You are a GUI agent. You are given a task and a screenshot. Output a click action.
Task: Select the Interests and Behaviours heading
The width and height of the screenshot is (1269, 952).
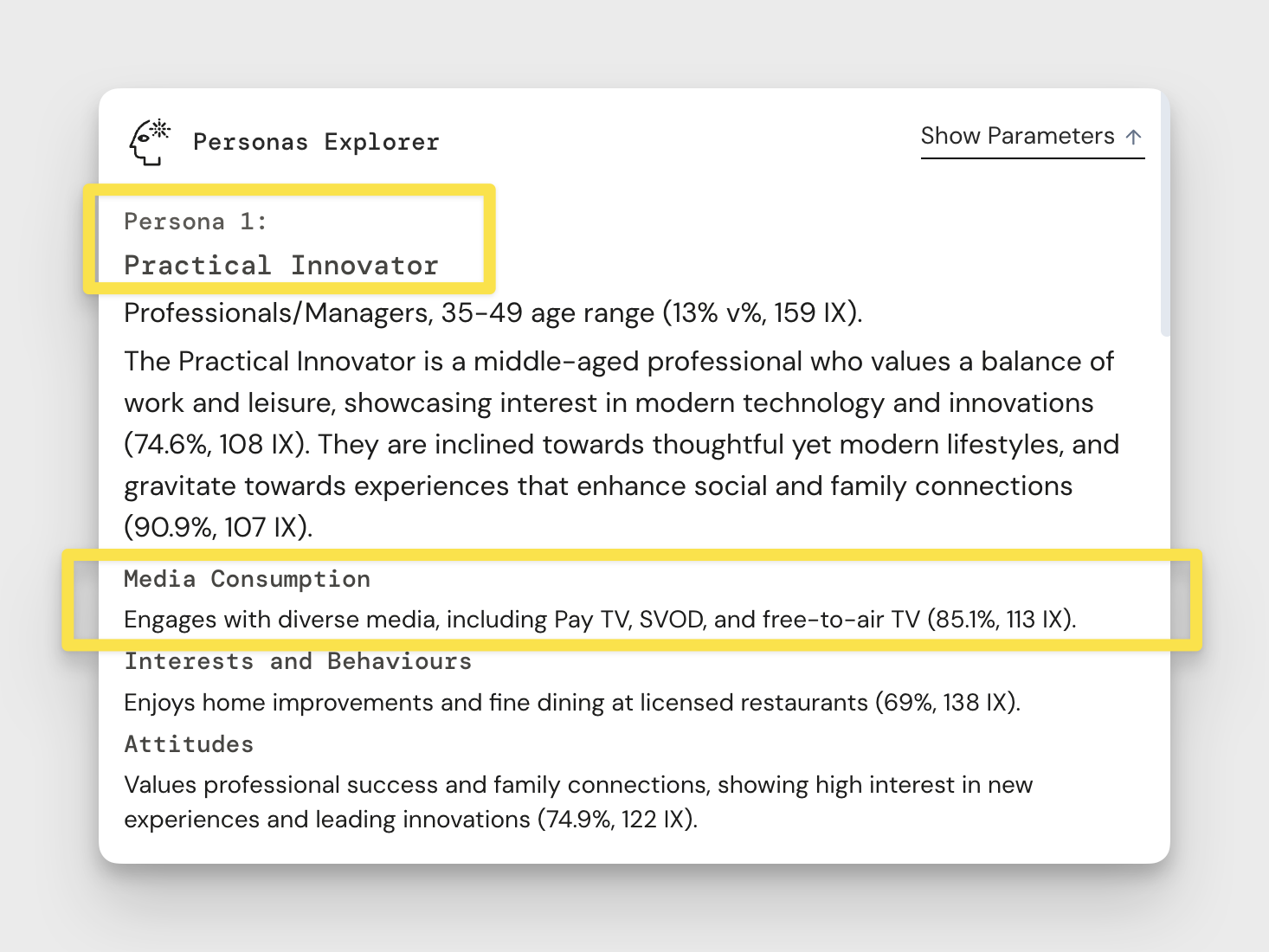click(298, 661)
